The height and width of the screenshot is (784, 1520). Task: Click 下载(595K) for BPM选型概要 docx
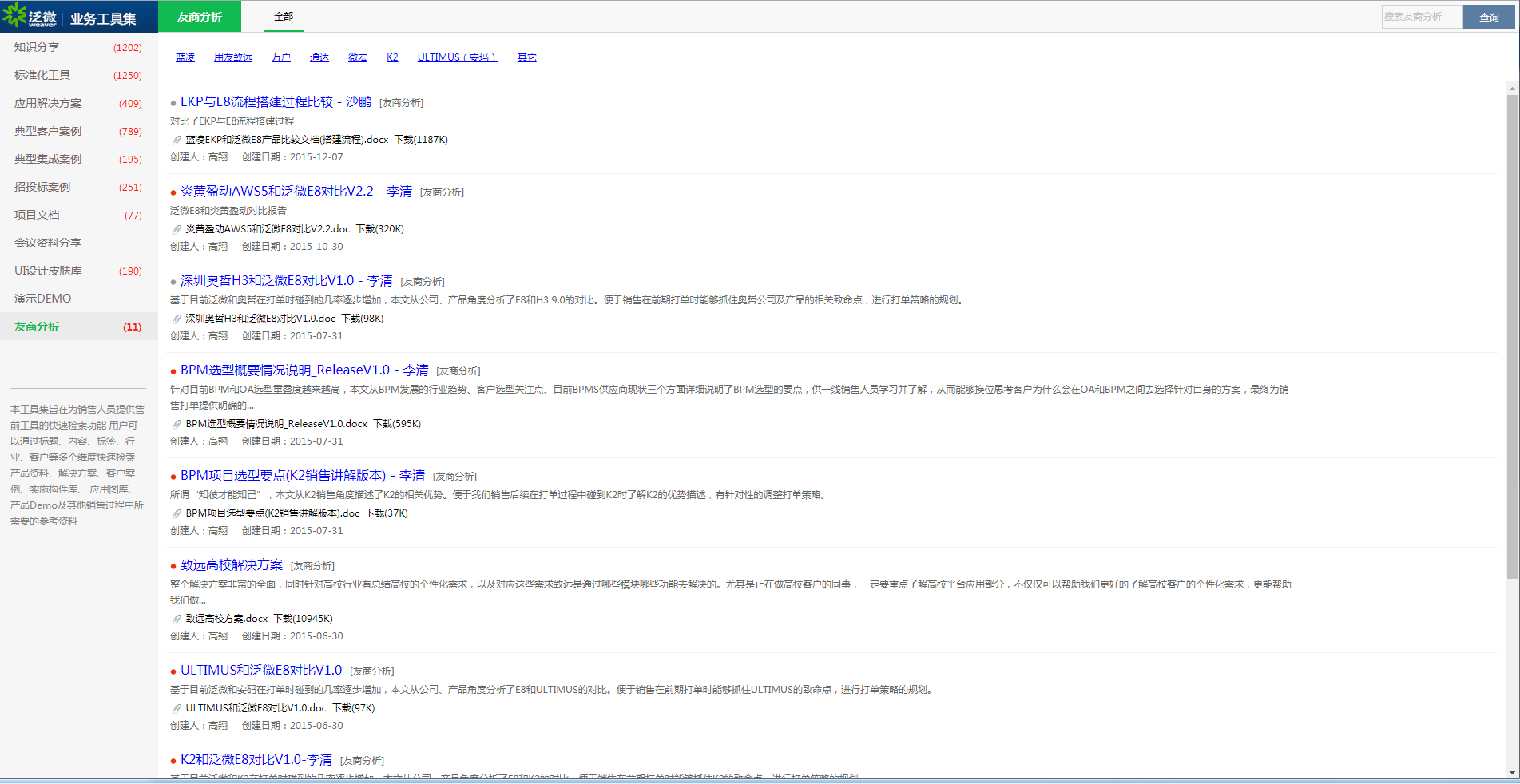click(x=397, y=424)
